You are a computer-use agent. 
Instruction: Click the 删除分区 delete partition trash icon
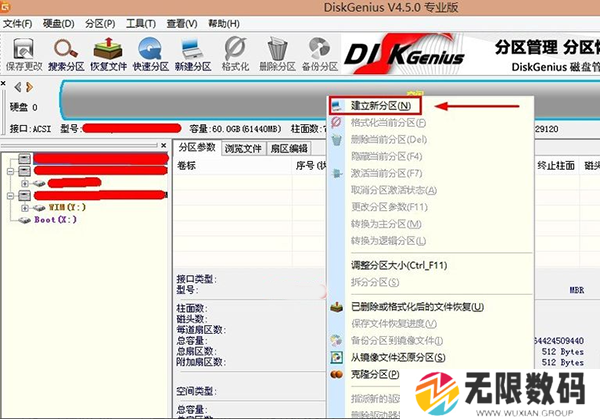click(x=277, y=54)
